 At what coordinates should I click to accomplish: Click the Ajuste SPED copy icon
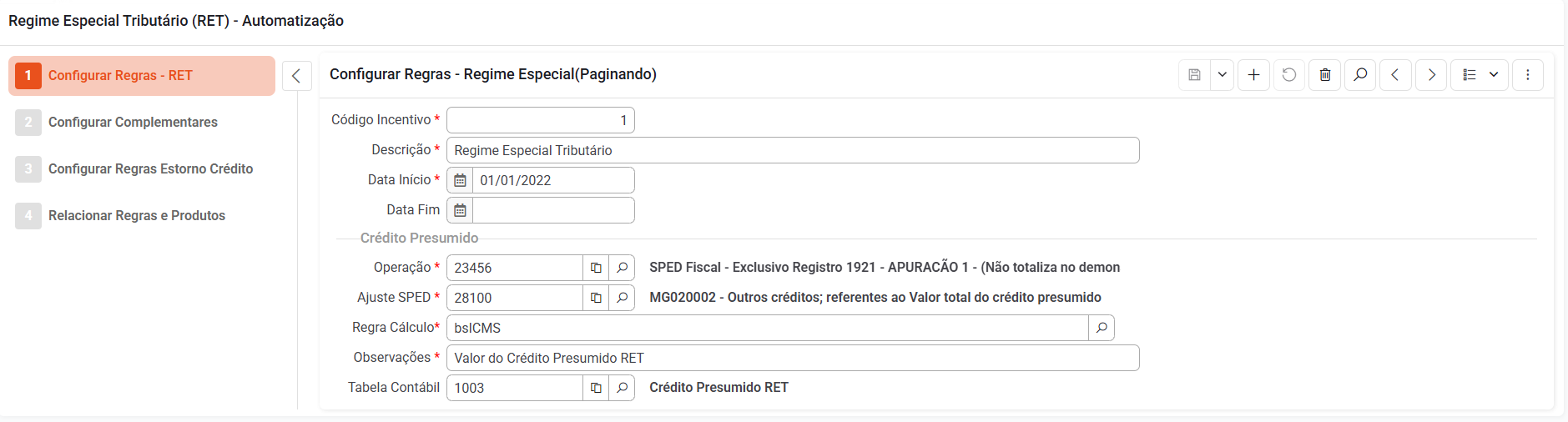(x=596, y=299)
